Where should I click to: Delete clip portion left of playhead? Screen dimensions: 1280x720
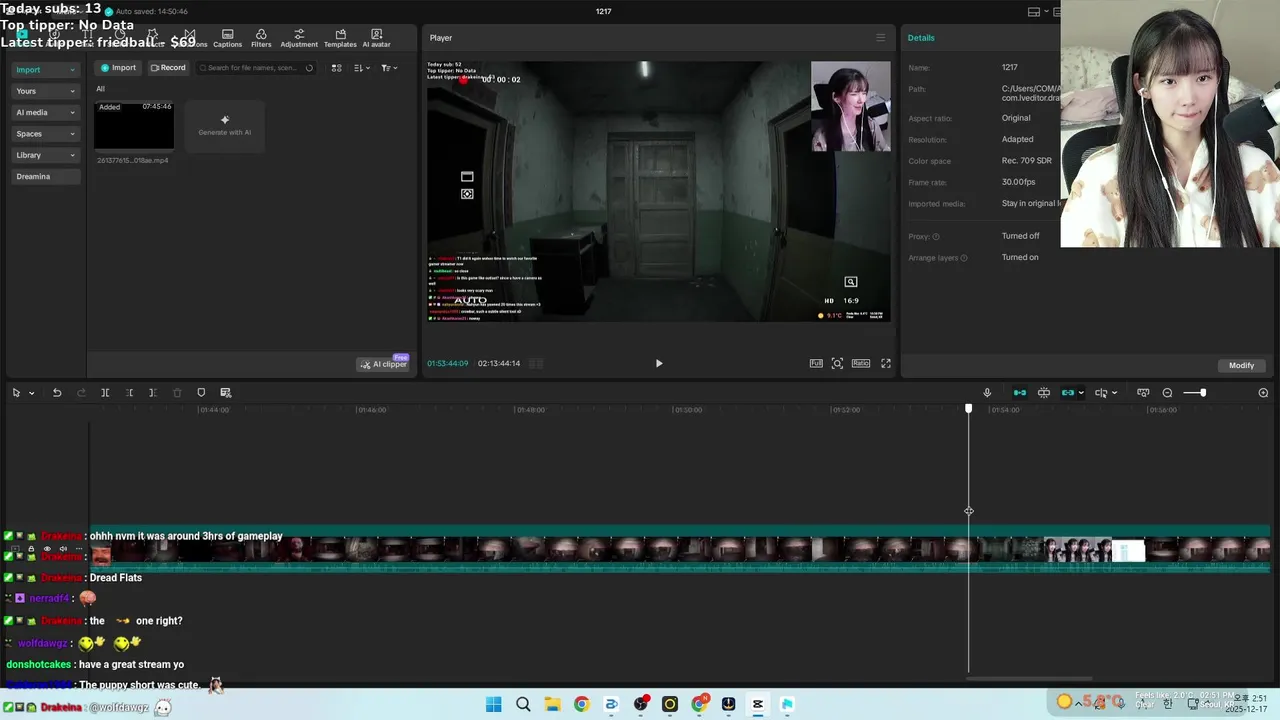click(129, 393)
